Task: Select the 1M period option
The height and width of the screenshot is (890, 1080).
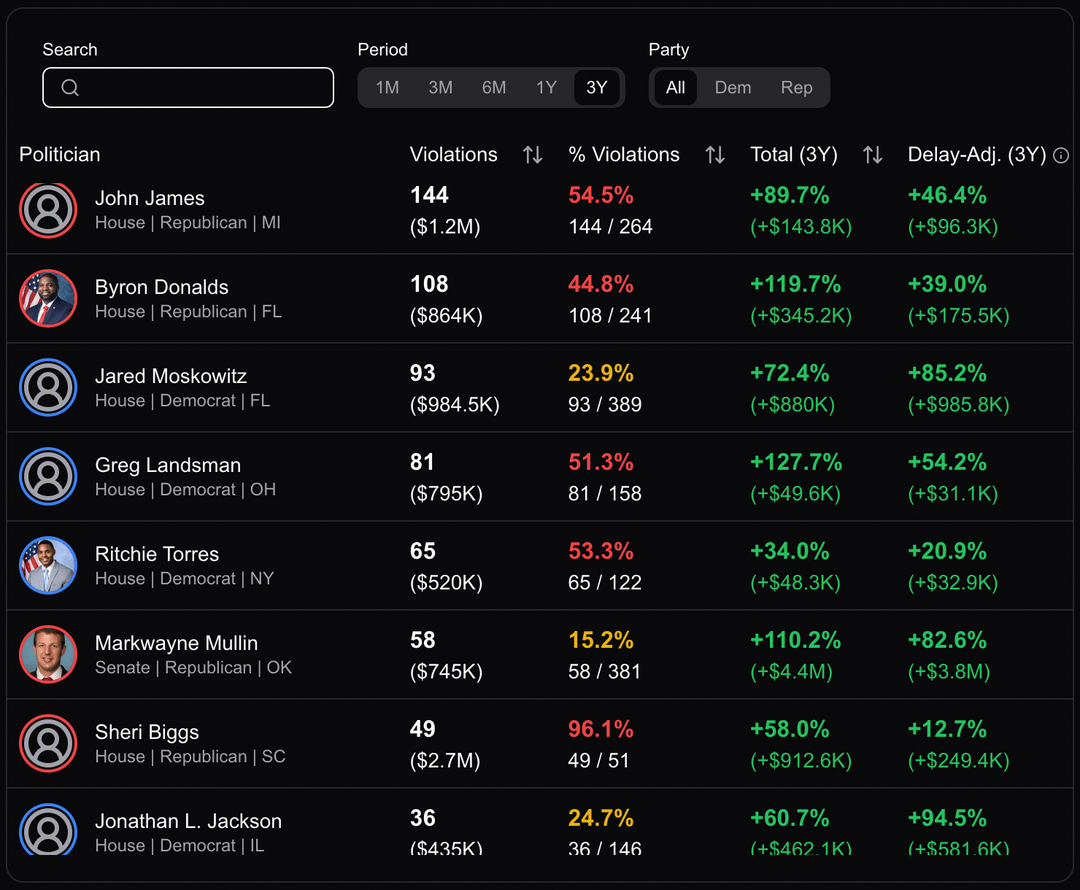Action: tap(387, 88)
